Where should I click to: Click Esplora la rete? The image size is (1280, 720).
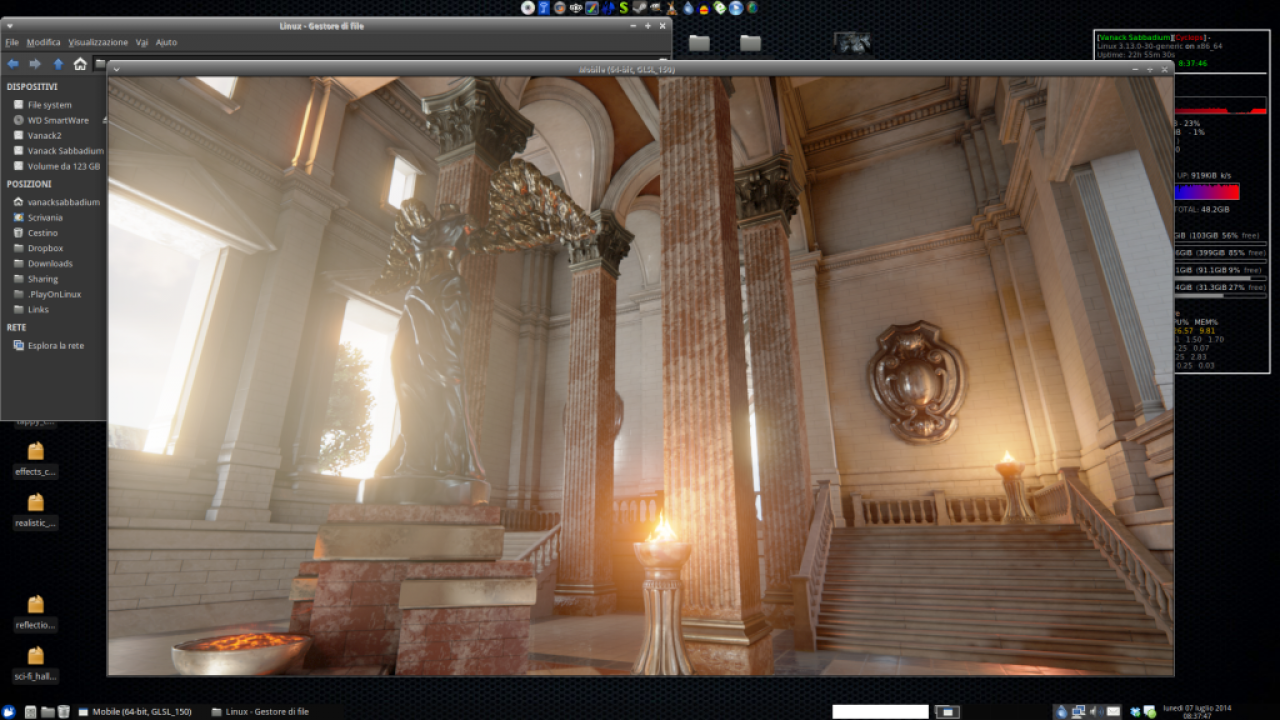[x=56, y=346]
